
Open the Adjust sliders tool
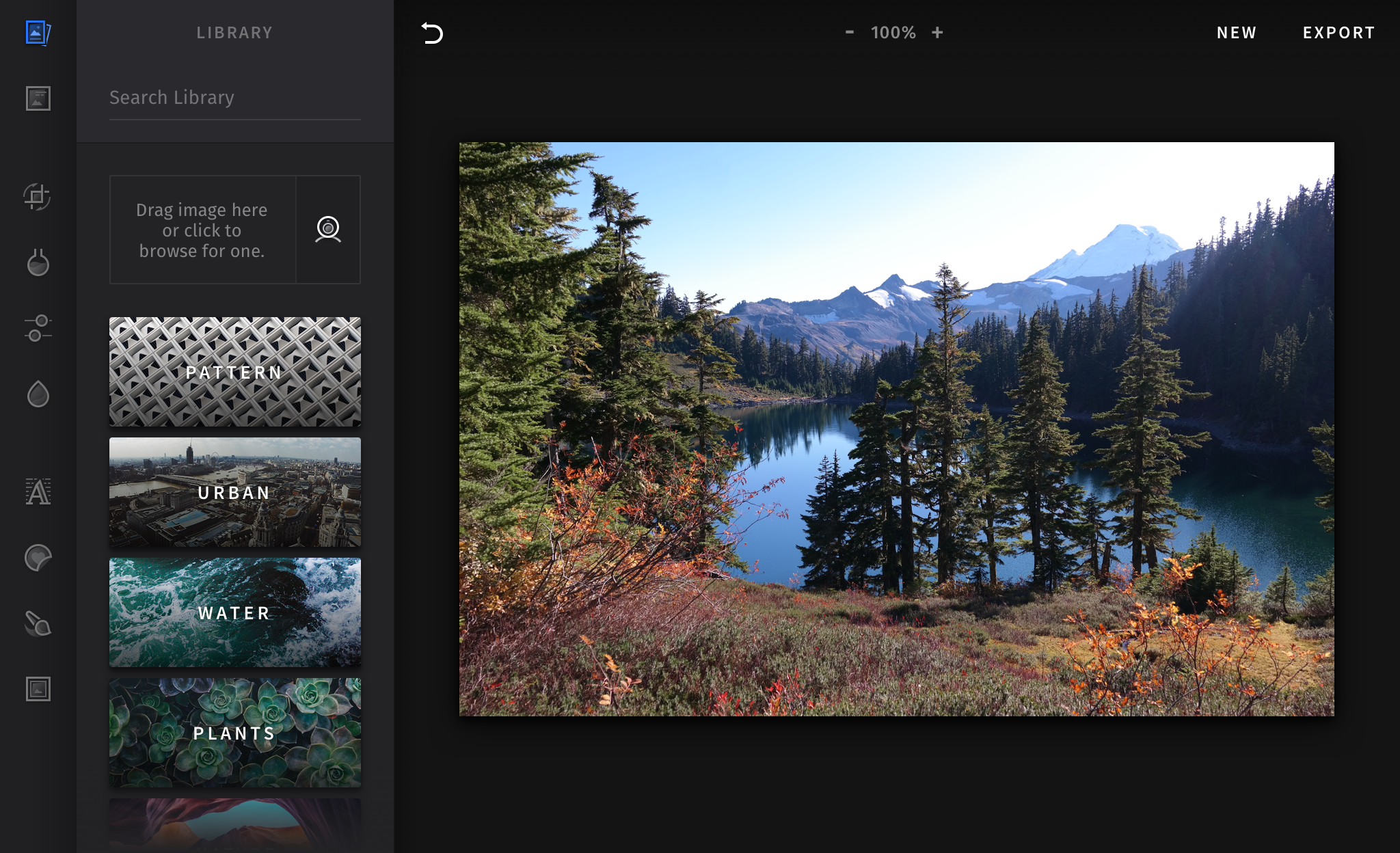coord(38,328)
